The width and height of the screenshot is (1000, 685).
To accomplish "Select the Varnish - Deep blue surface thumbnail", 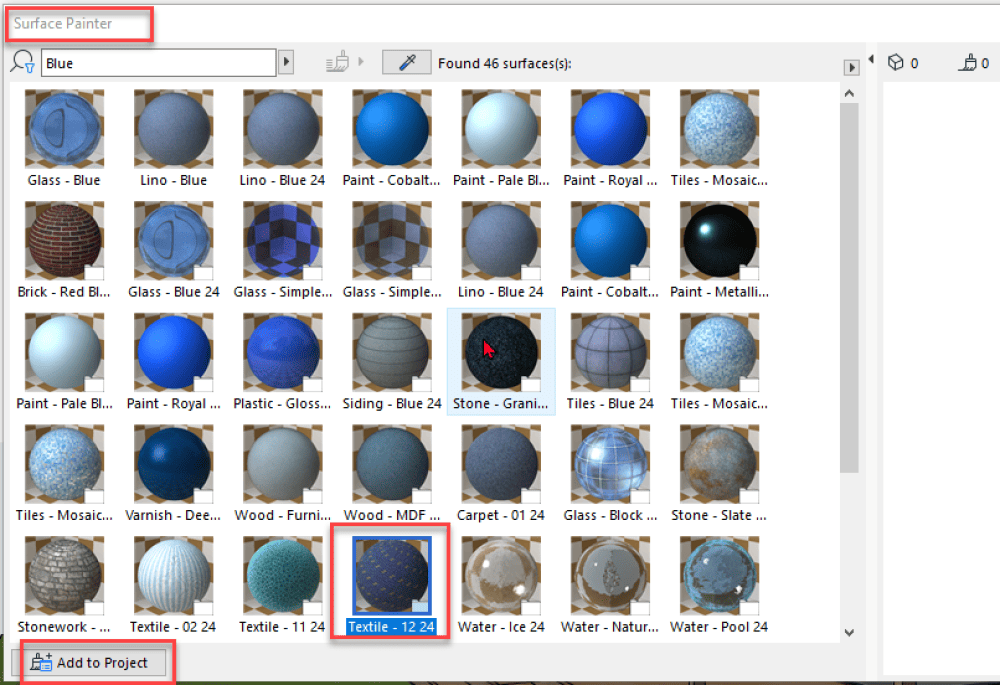I will (x=174, y=465).
